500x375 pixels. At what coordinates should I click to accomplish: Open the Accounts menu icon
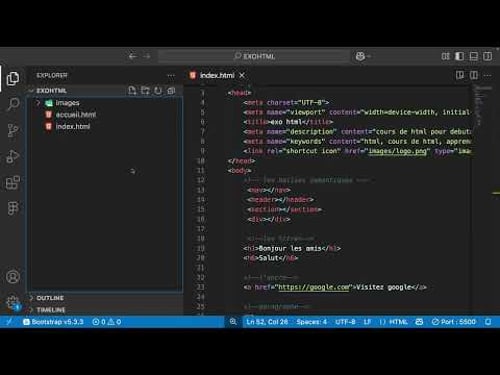tap(13, 277)
